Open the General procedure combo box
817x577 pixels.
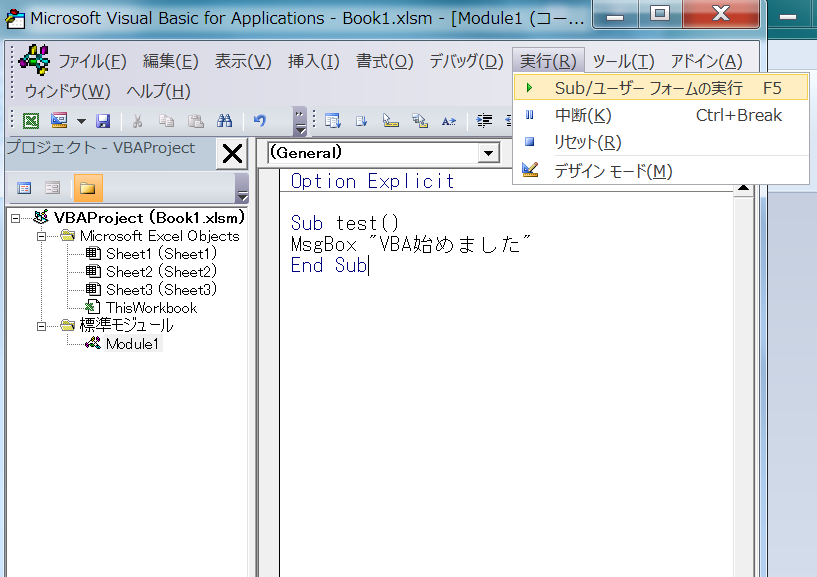(487, 153)
